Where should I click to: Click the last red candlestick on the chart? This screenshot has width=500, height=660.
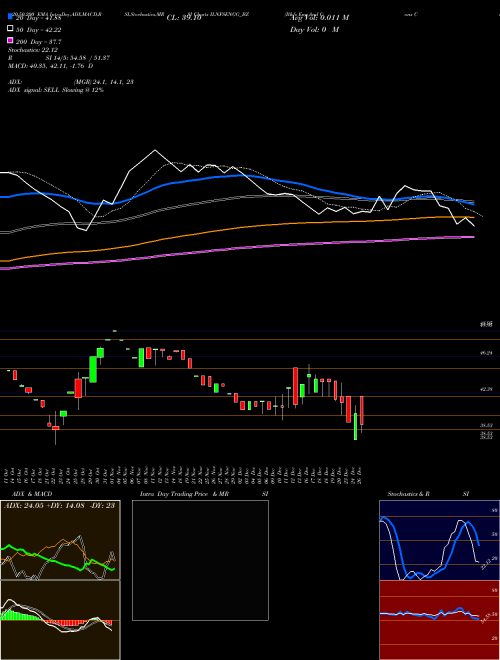click(362, 411)
